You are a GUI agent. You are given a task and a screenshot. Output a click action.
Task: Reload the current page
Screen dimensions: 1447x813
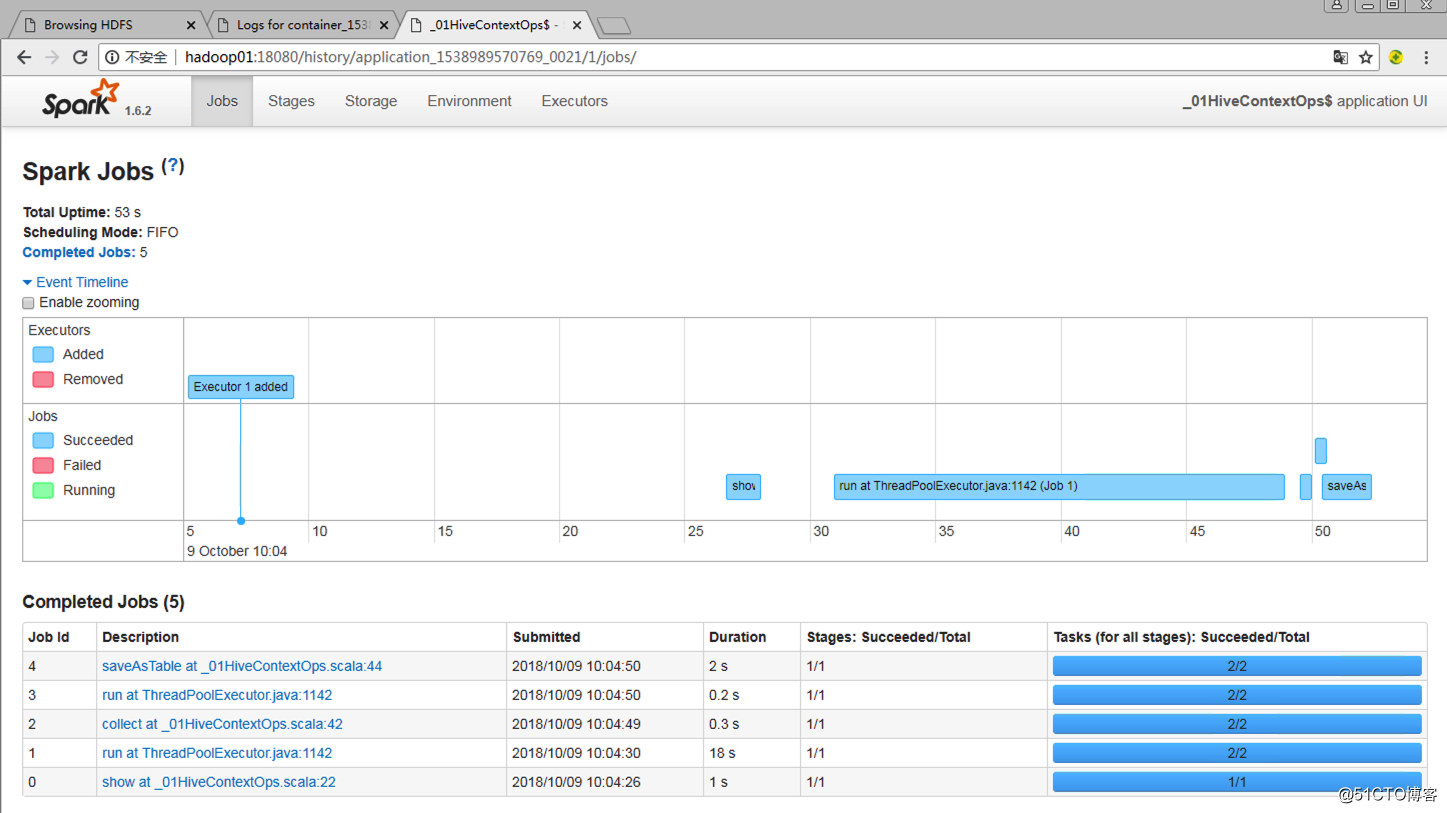(80, 57)
